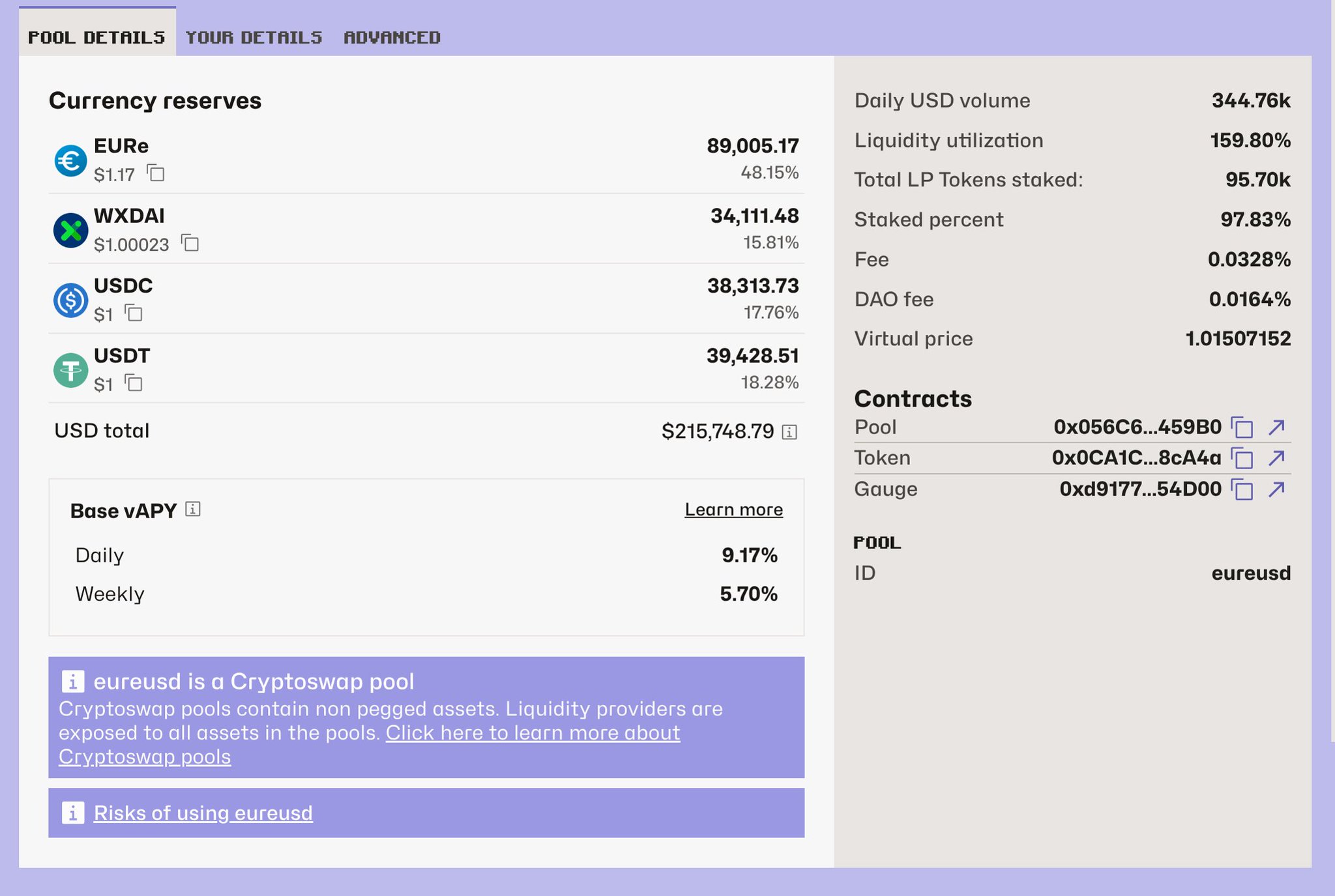
Task: Click the EURe euro coin logo
Action: (x=70, y=160)
